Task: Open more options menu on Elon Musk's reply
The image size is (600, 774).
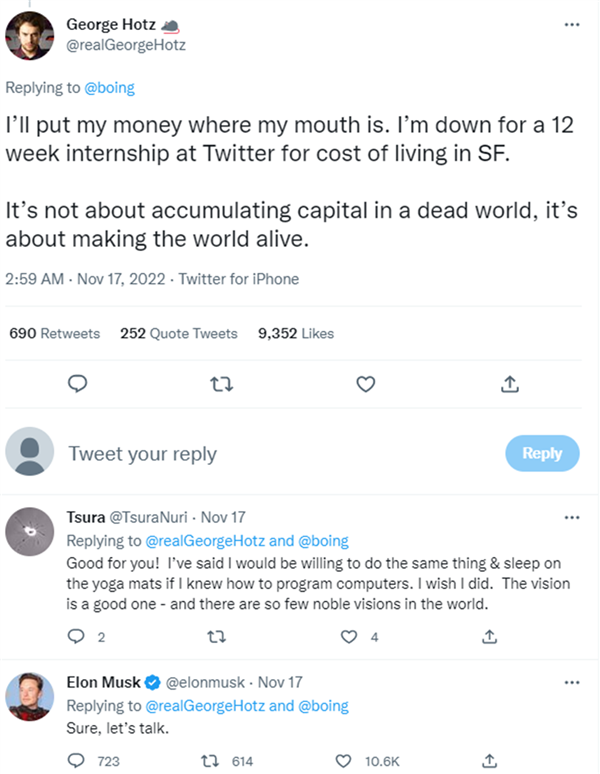Action: coord(572,682)
